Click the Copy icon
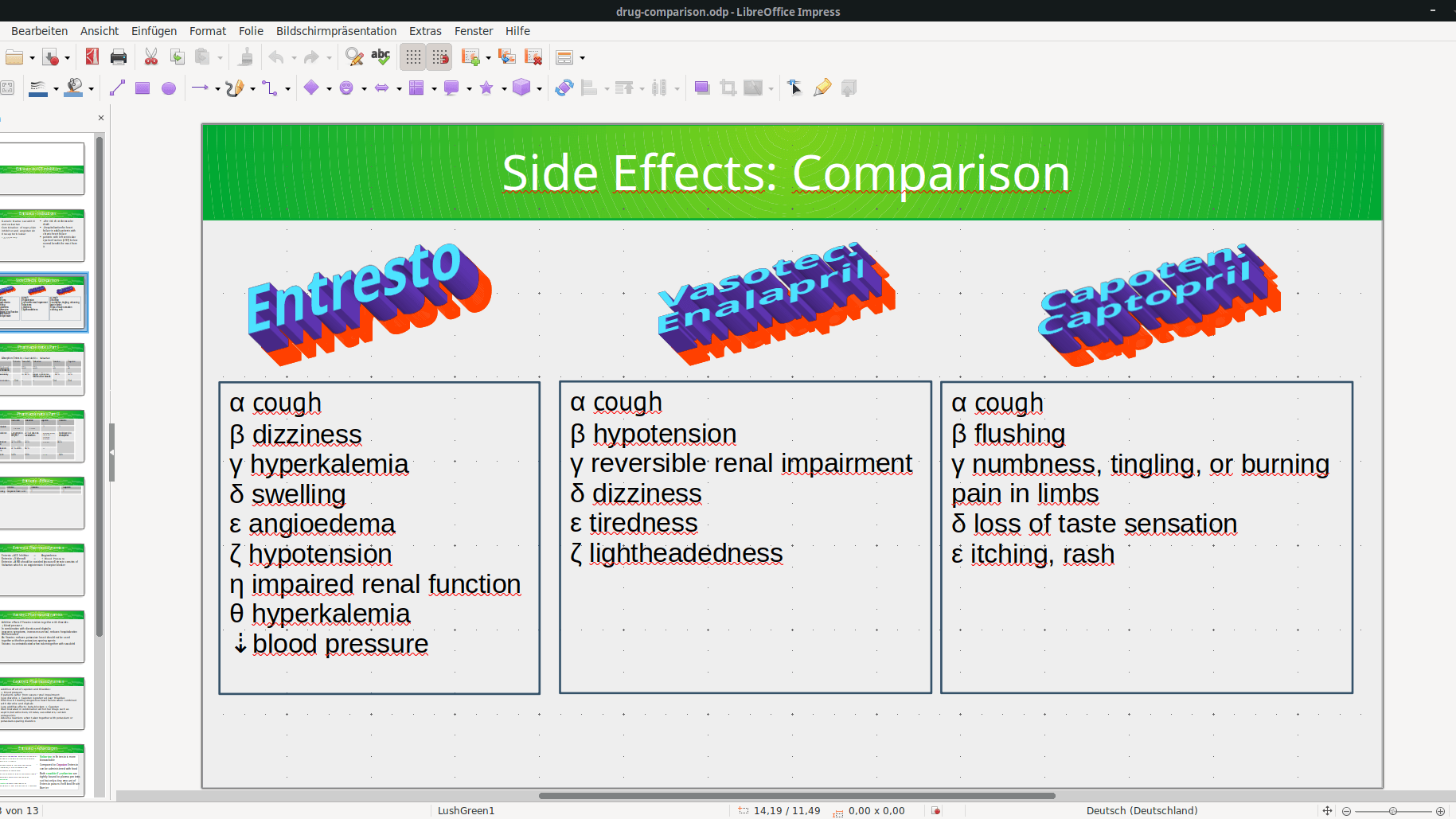1456x819 pixels. tap(178, 57)
